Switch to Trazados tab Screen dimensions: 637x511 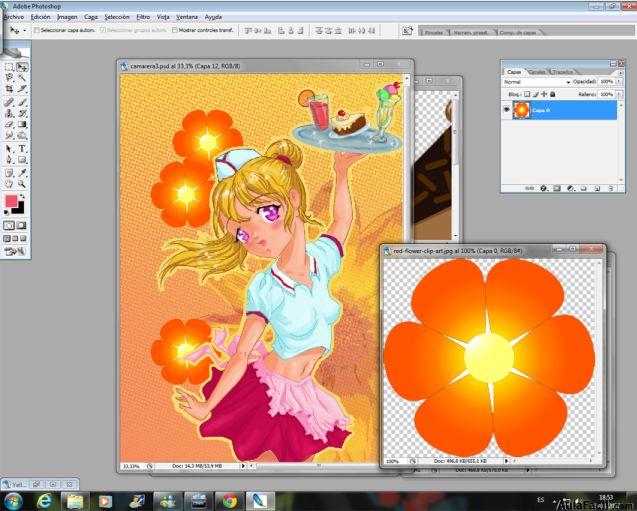pyautogui.click(x=563, y=72)
